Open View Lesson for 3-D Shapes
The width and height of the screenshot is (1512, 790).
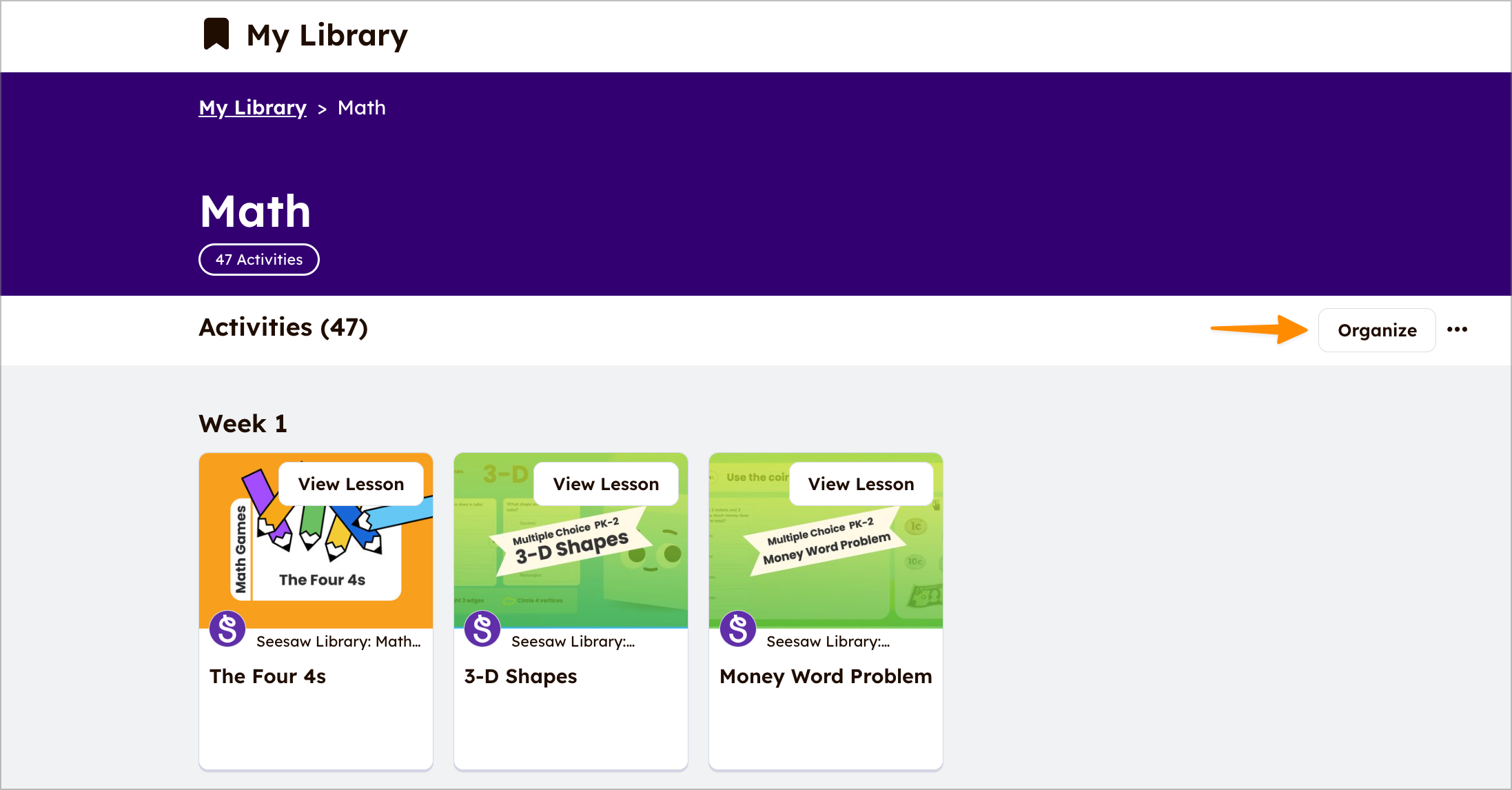point(606,483)
